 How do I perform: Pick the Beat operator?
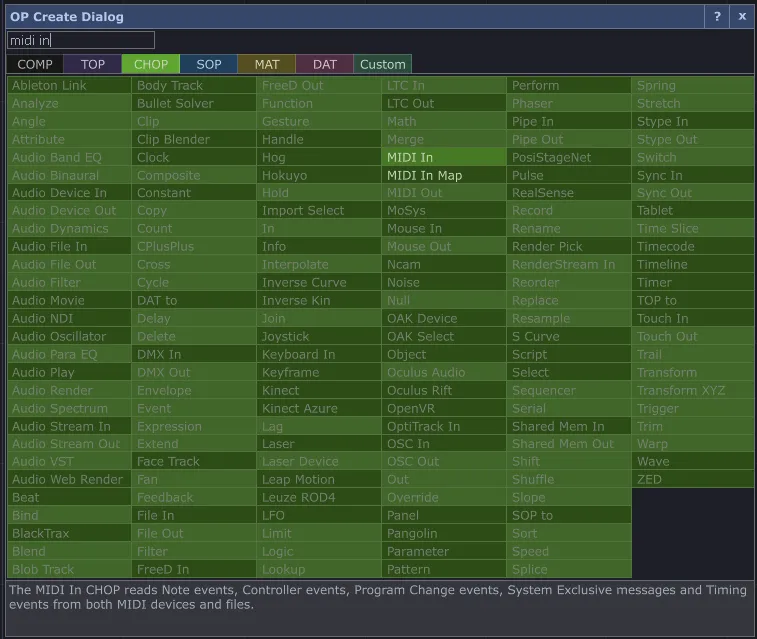[69, 498]
